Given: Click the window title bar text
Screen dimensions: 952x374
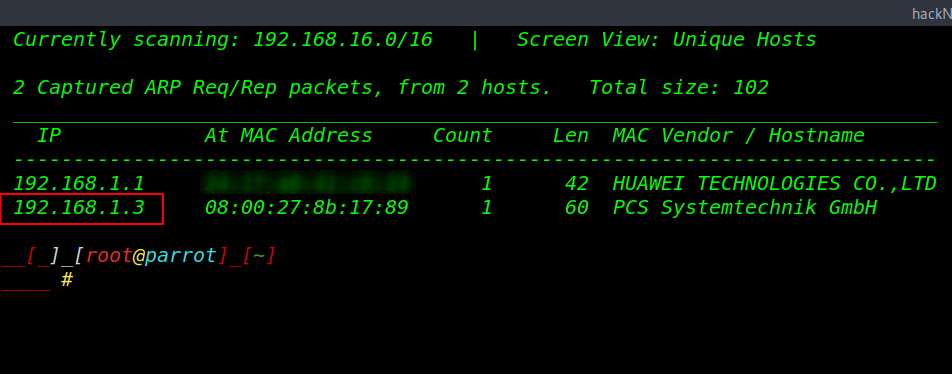Looking at the screenshot, I should (931, 13).
